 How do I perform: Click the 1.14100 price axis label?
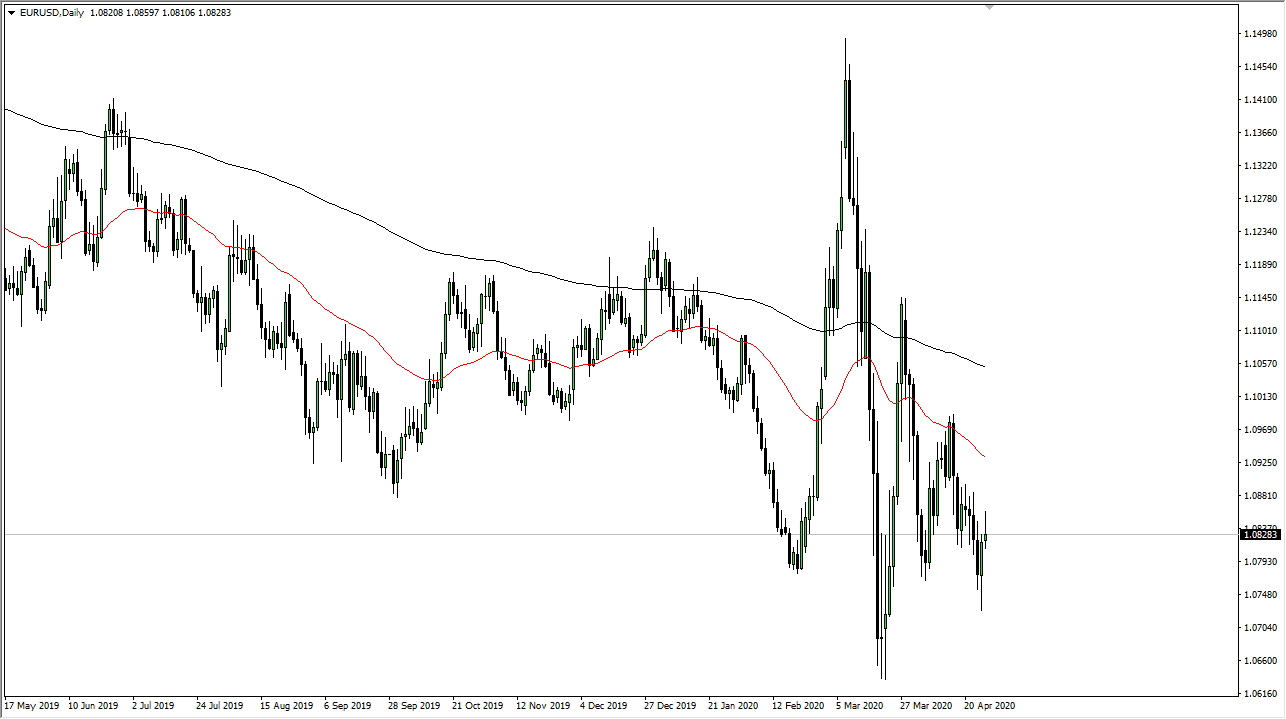[x=1261, y=100]
